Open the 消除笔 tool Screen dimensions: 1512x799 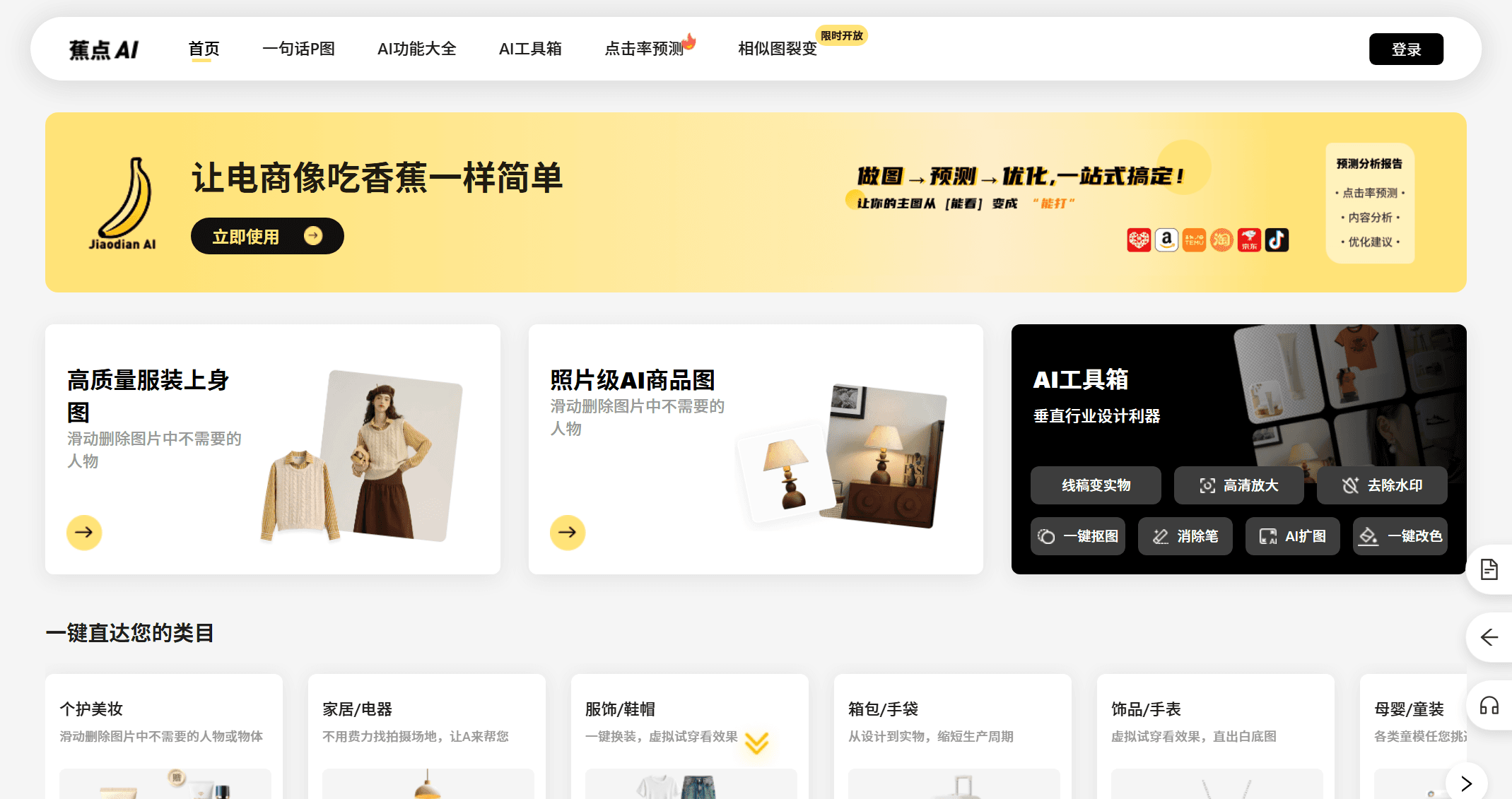click(x=1185, y=536)
